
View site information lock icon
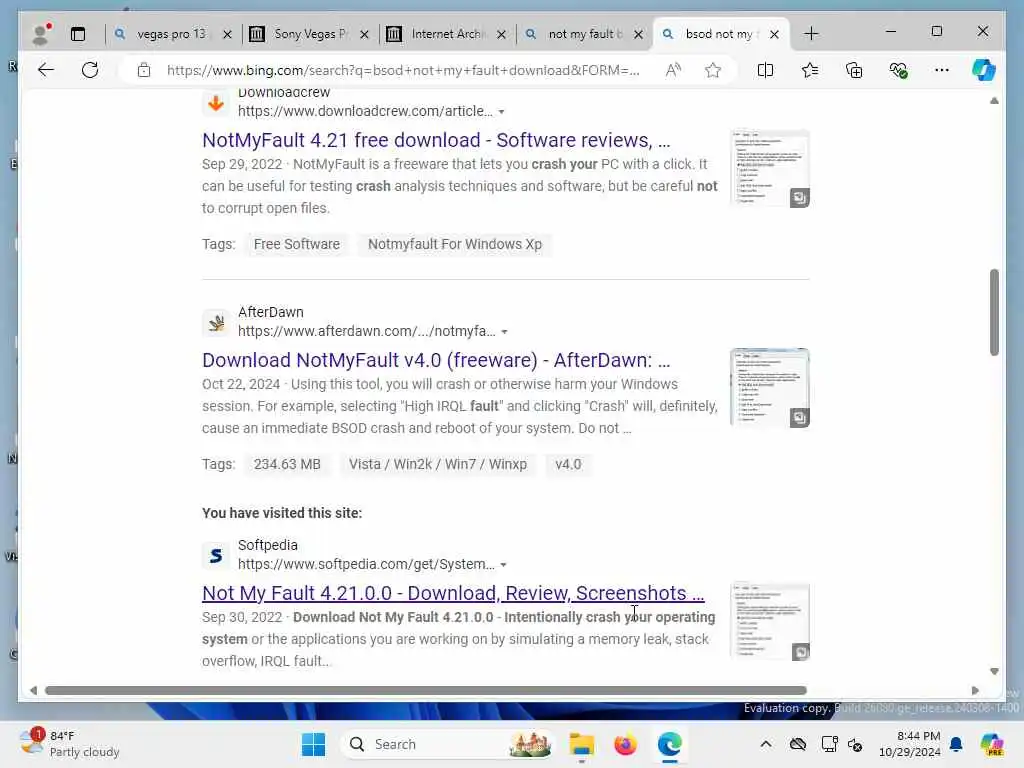144,70
